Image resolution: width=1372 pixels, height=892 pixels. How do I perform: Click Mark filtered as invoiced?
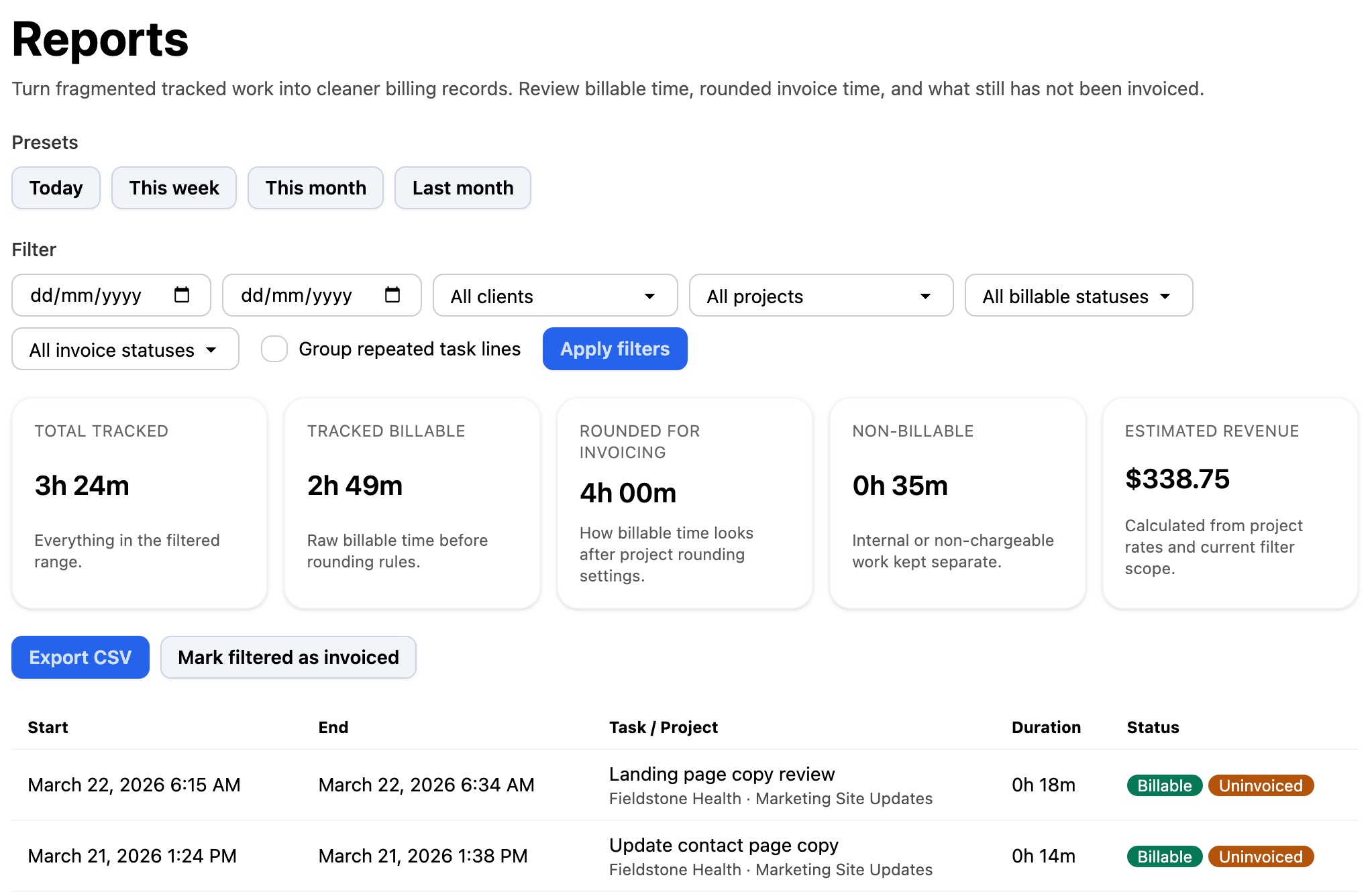[288, 657]
